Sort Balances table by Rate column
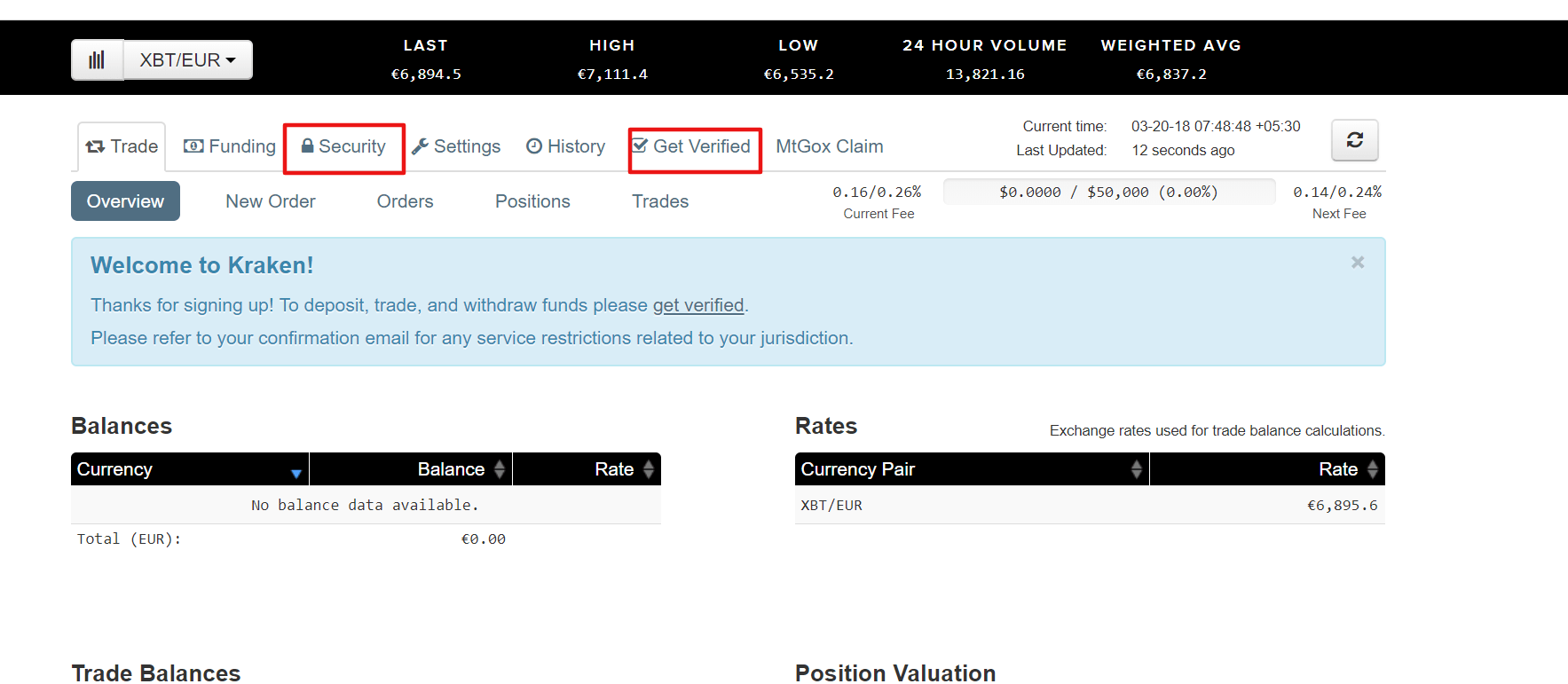Viewport: 1568px width, 684px height. [x=587, y=469]
